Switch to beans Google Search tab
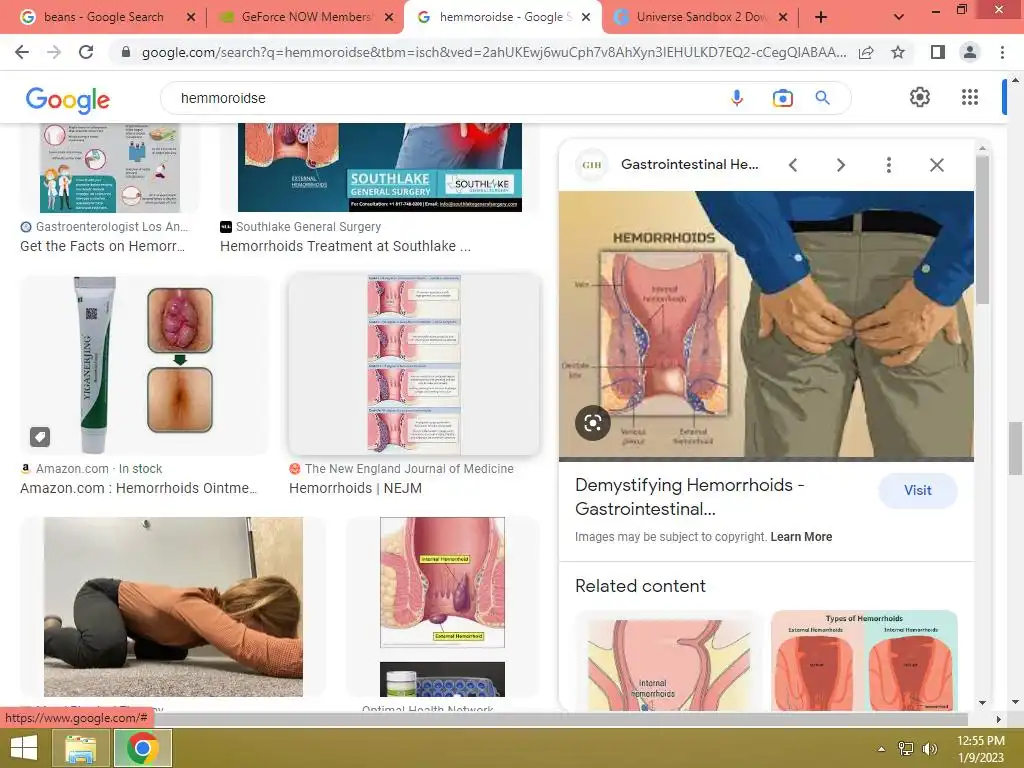 coord(103,17)
